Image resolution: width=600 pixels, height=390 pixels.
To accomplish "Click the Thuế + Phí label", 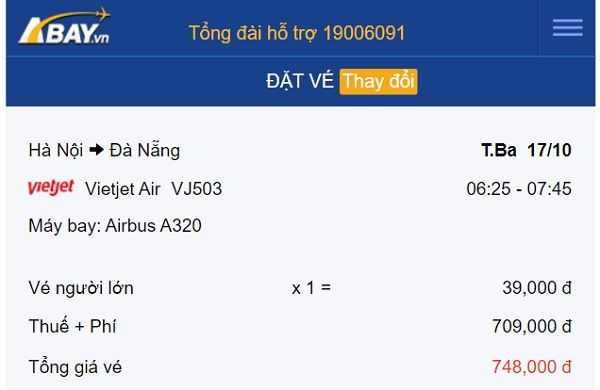I will click(x=72, y=326).
